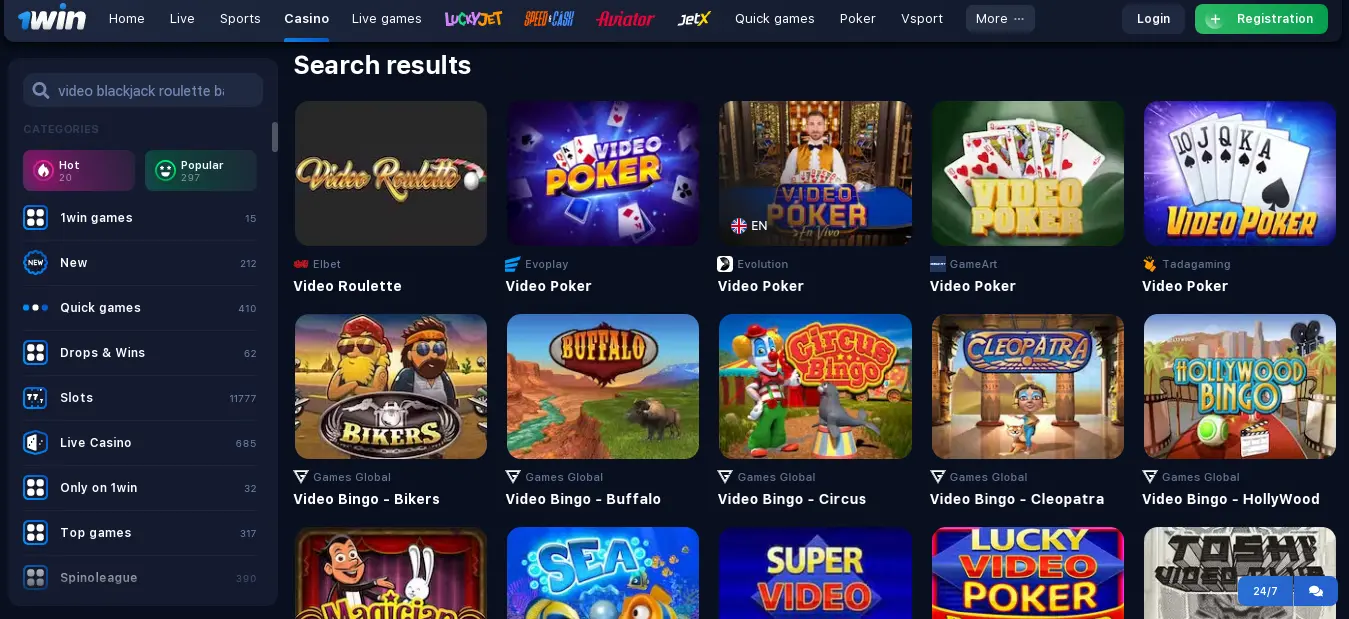The height and width of the screenshot is (619, 1349).
Task: Launch the Speed & Cash logo link
Action: (x=549, y=19)
